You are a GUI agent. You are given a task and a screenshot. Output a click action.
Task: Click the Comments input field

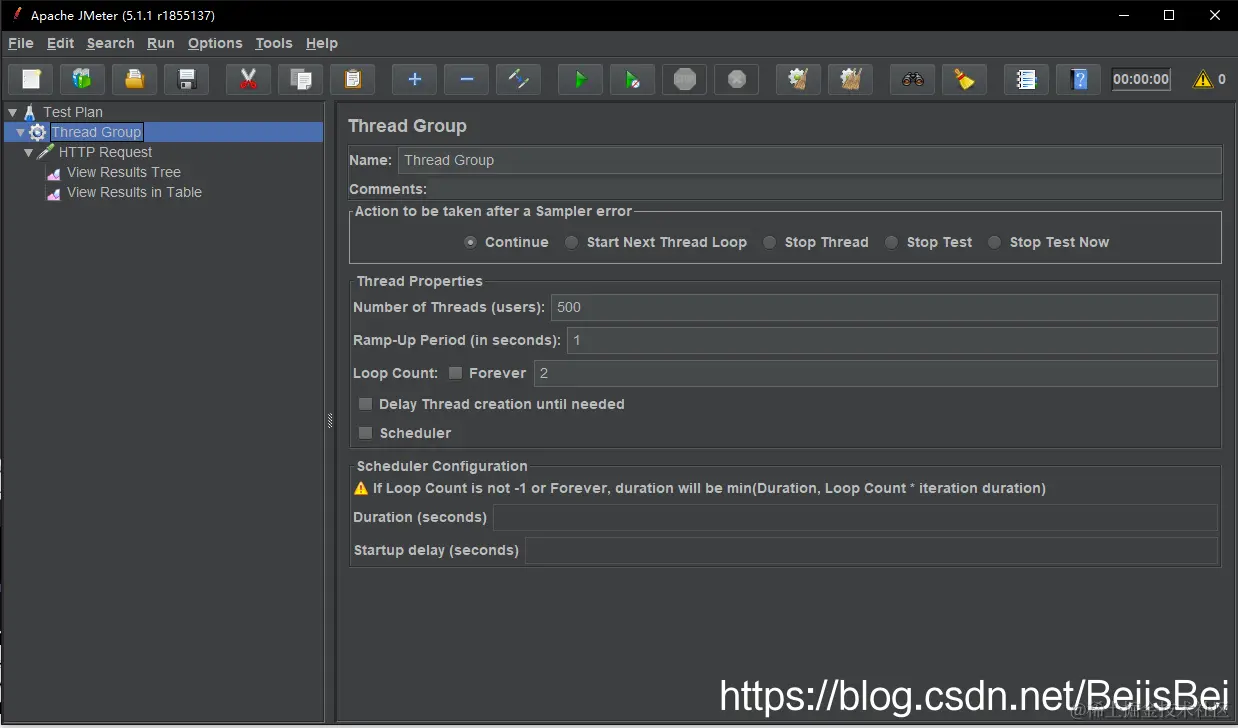(826, 189)
